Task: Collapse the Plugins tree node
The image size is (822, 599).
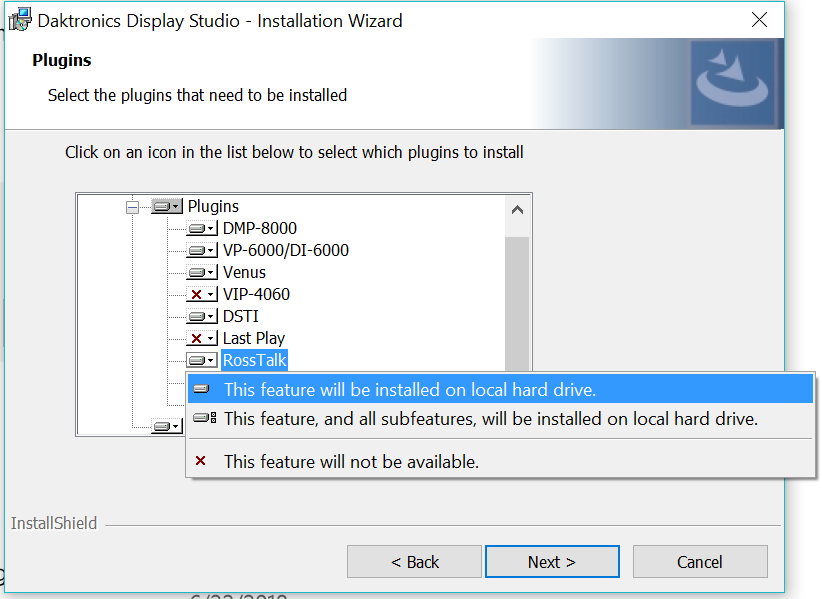Action: click(x=132, y=206)
